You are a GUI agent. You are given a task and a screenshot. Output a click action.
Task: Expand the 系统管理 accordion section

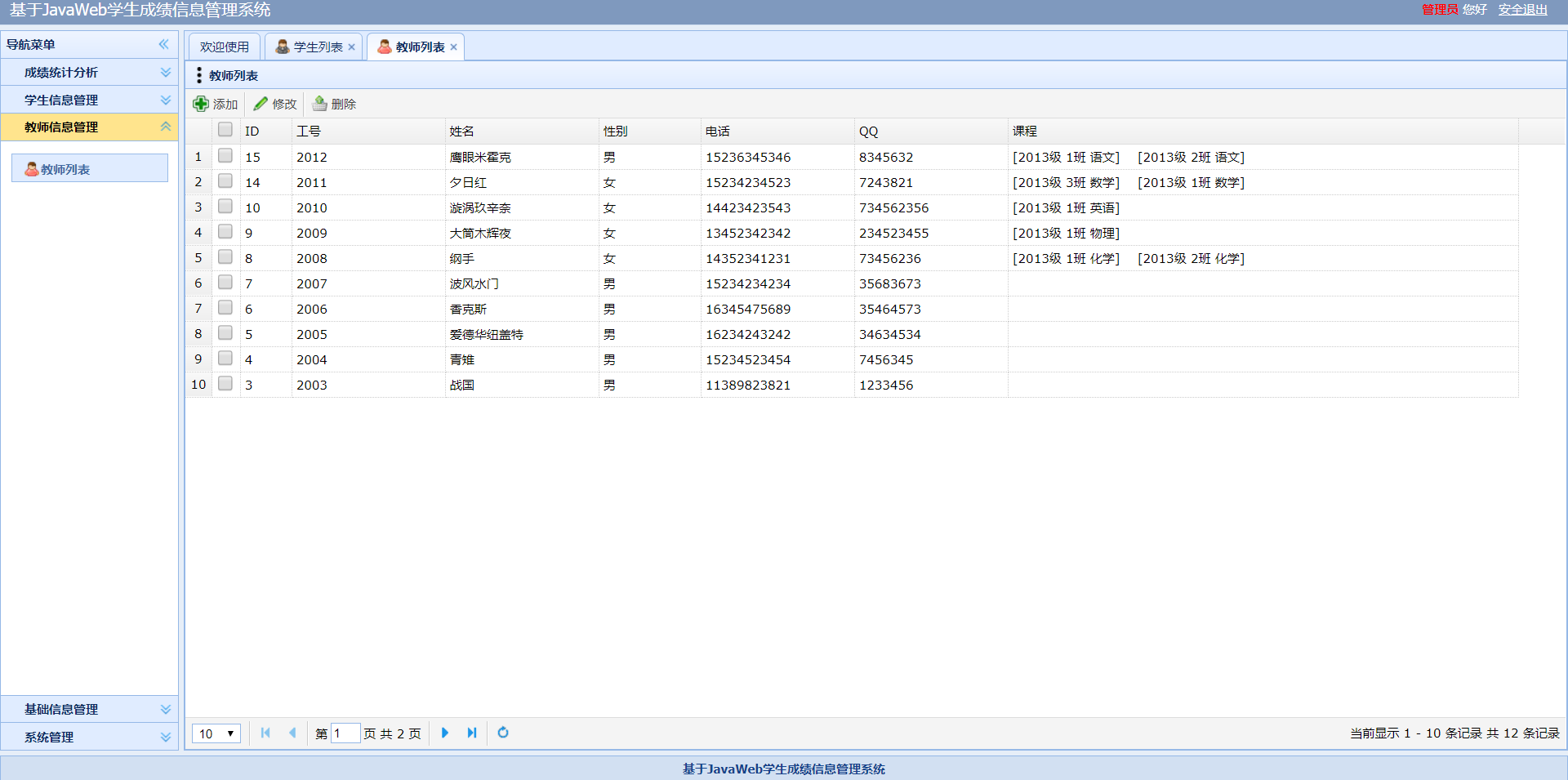pos(90,737)
